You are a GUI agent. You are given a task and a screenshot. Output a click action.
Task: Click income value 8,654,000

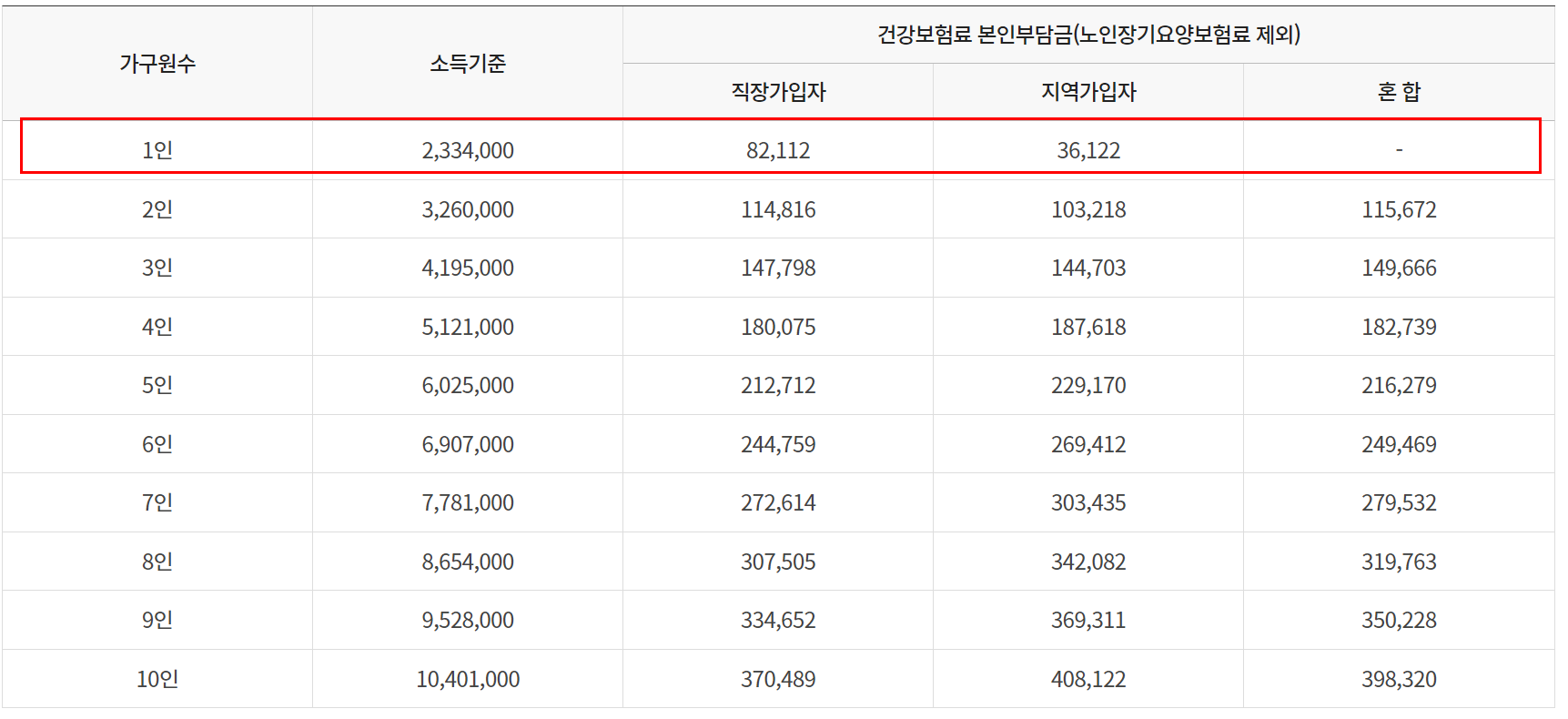(468, 562)
